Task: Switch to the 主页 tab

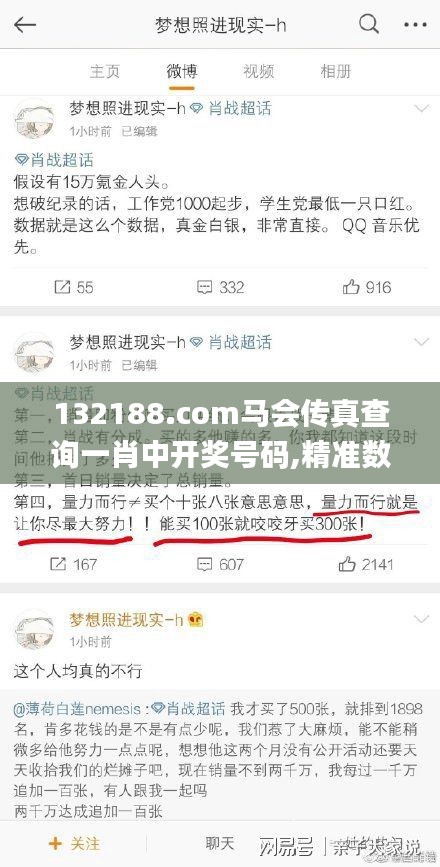Action: tap(104, 71)
